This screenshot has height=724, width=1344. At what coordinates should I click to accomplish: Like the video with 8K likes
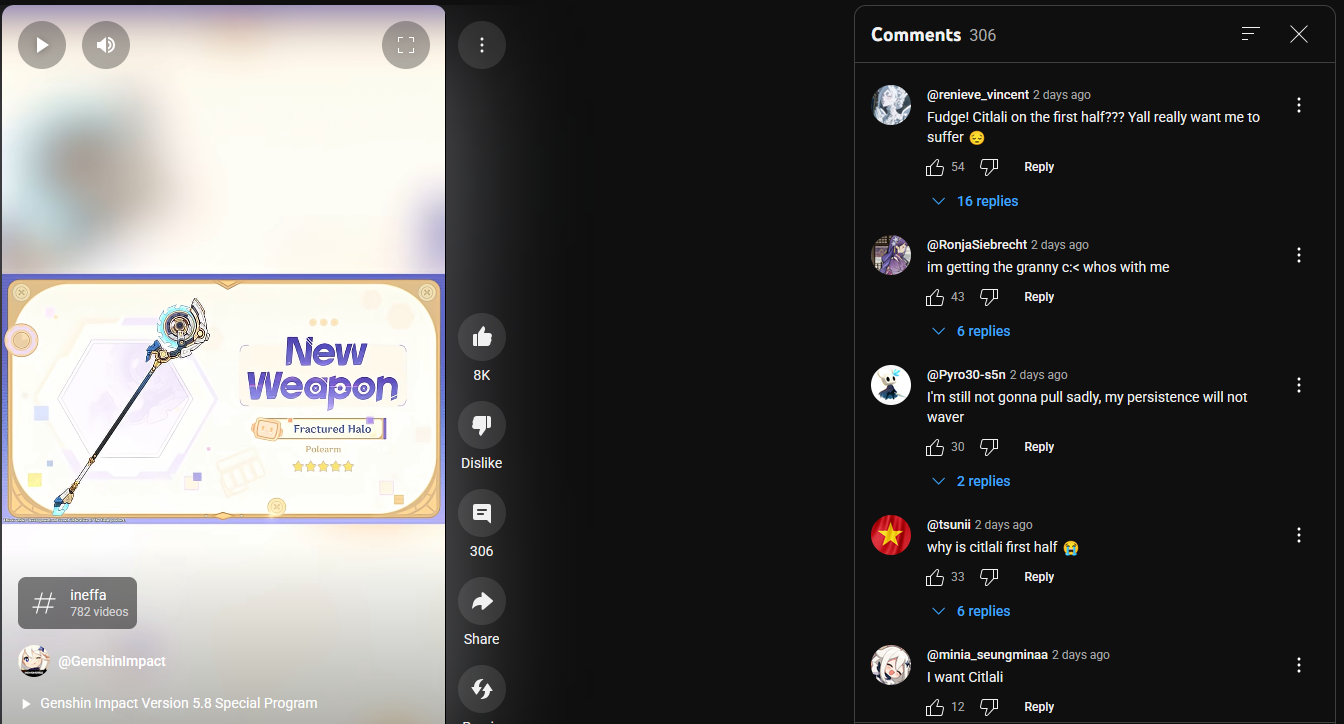tap(482, 337)
